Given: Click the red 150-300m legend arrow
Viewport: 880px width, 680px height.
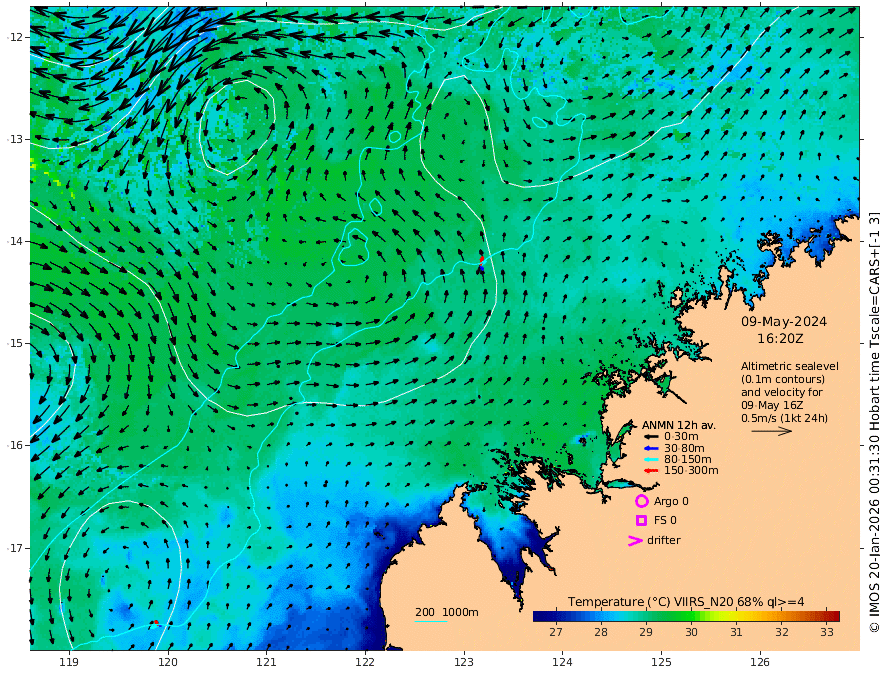Looking at the screenshot, I should click(x=651, y=471).
